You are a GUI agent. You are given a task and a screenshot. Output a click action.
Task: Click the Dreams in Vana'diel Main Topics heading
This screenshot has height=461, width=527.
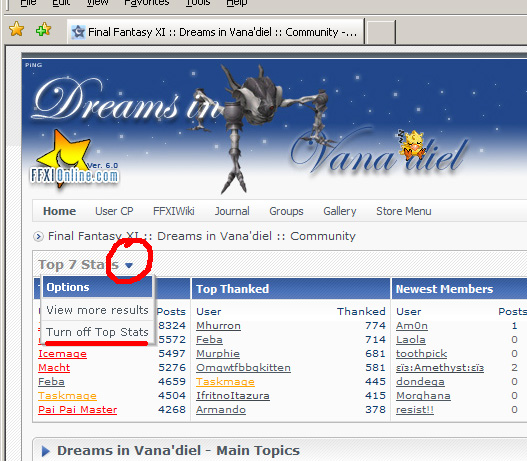point(178,451)
